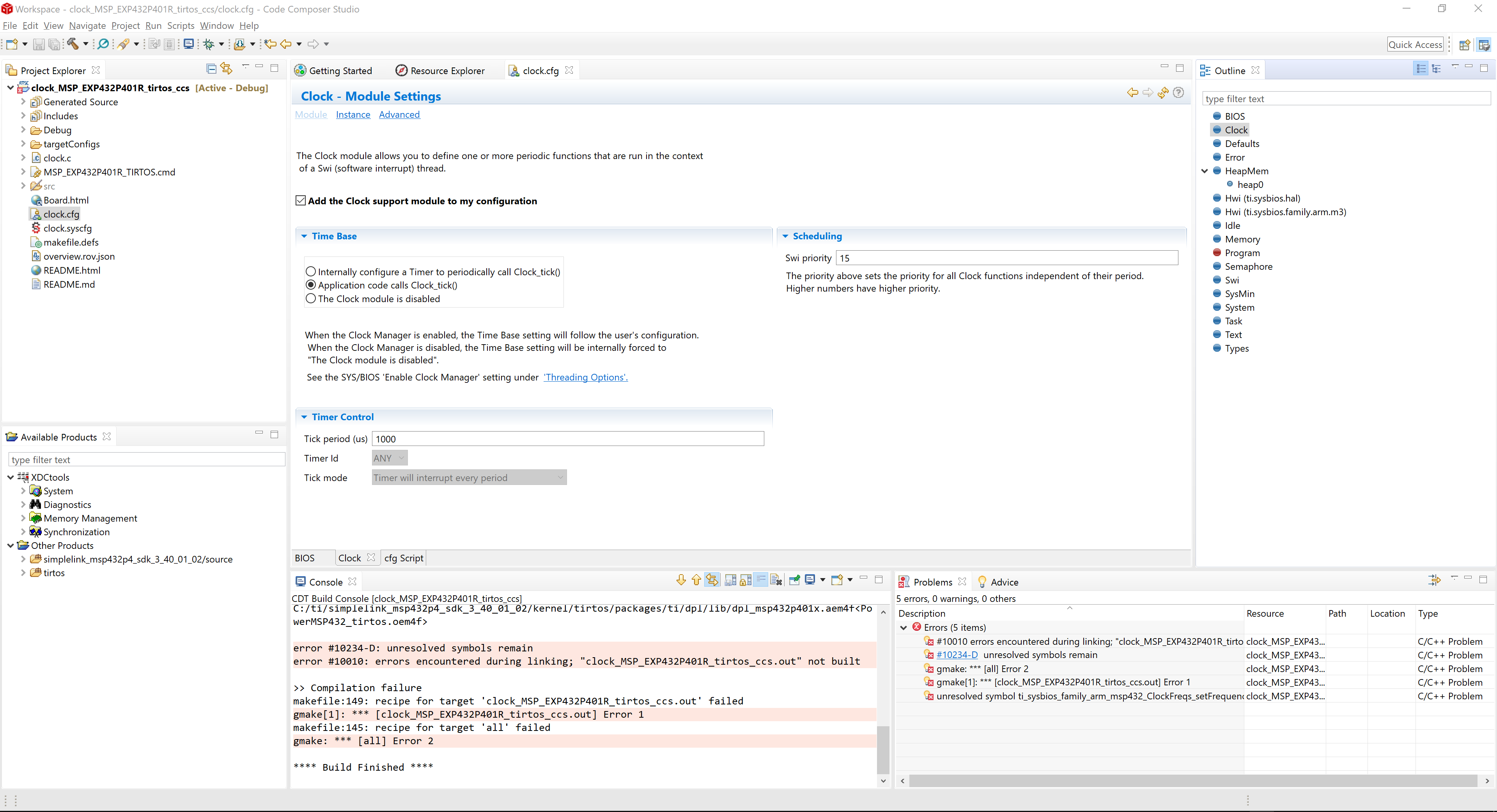Collapse the Time Base section

(x=305, y=236)
